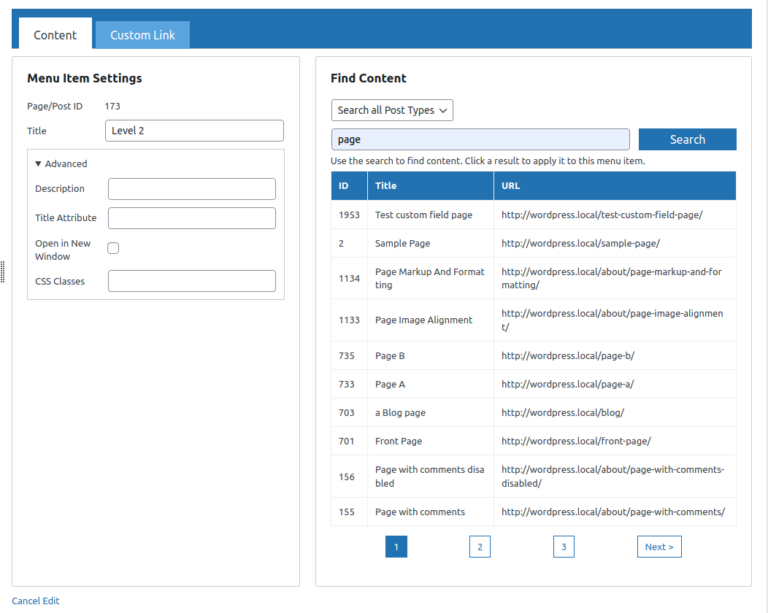Screen dimensions: 768x613
Task: Switch to the Content tab
Action: tap(55, 35)
